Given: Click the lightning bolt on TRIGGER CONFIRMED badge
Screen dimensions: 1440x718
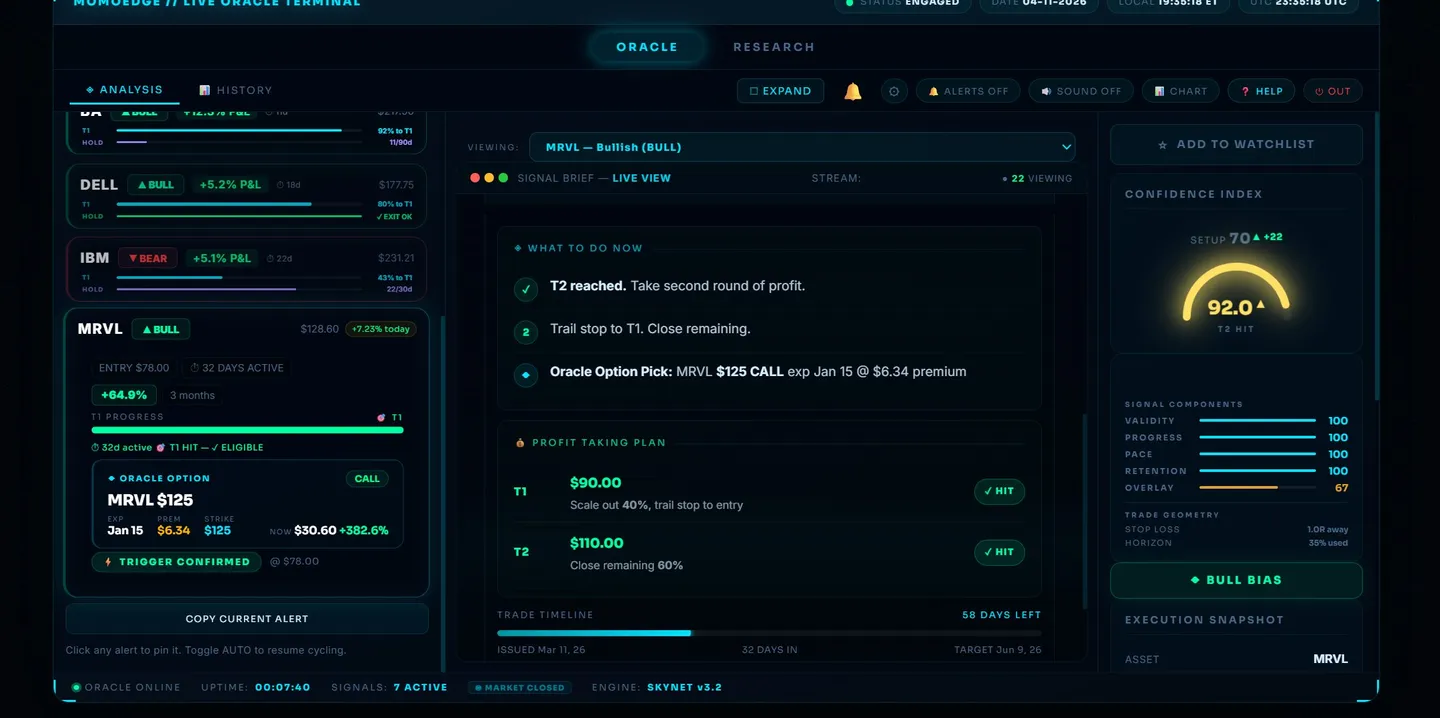Looking at the screenshot, I should tap(108, 562).
